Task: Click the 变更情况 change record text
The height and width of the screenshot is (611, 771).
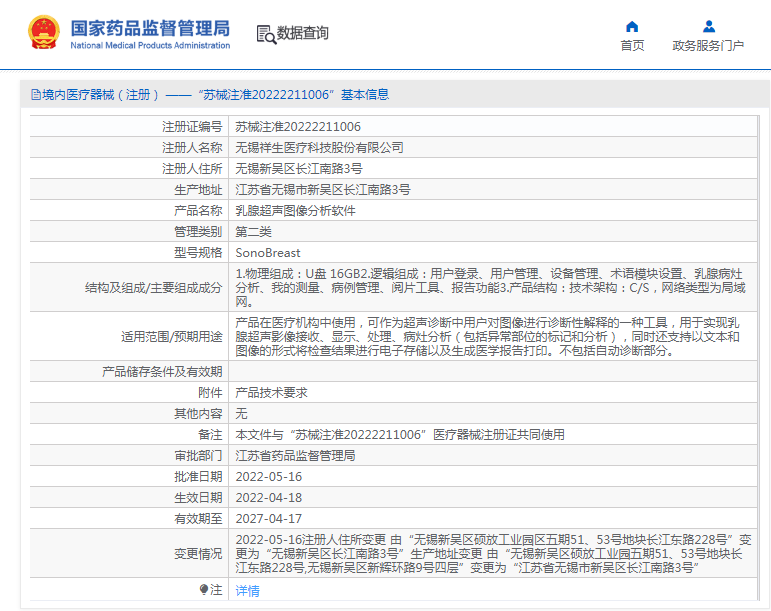Action: click(493, 554)
